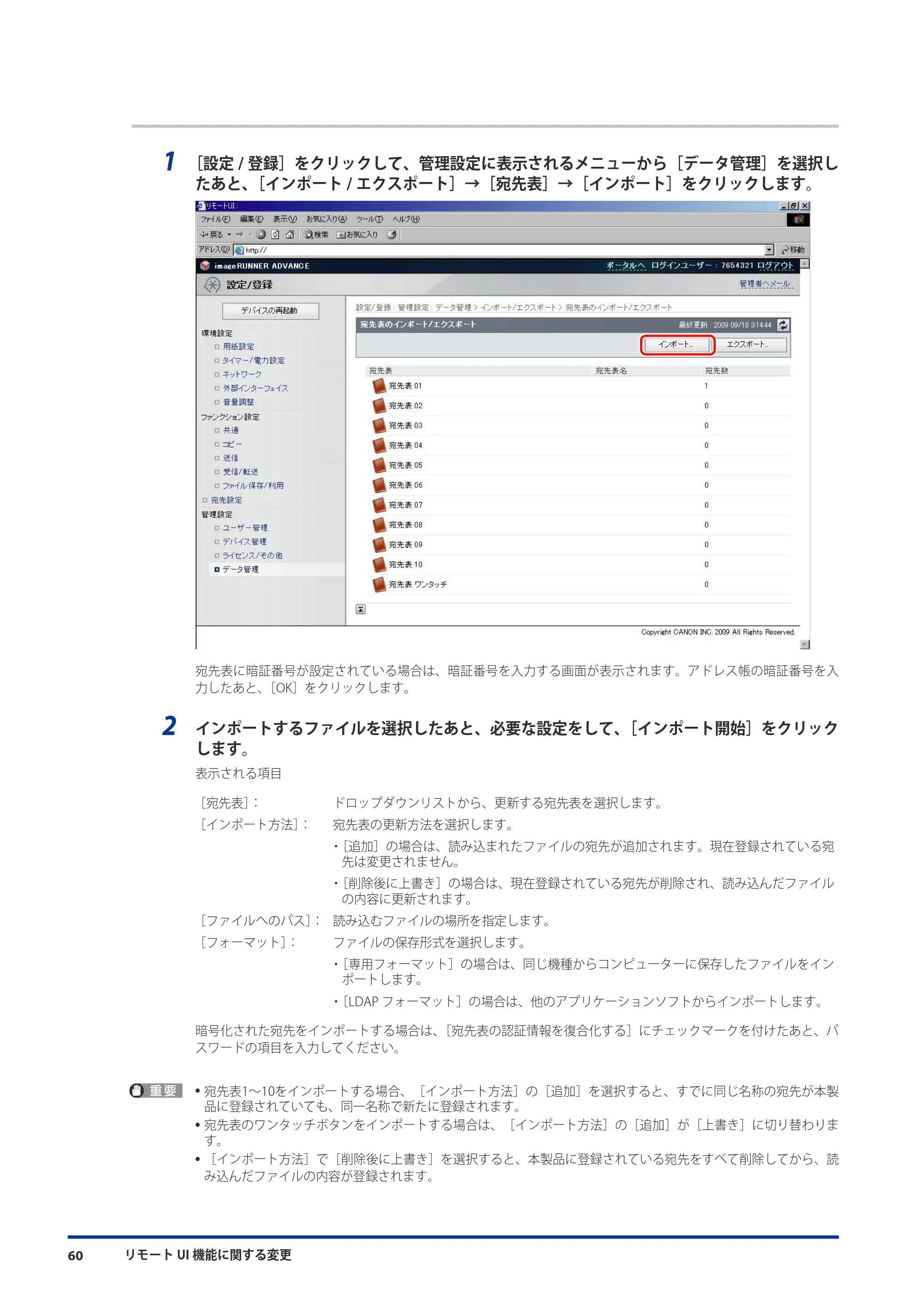The image size is (924, 1307).
Task: Open the お気に入り favorites toolbar button
Action: click(357, 235)
